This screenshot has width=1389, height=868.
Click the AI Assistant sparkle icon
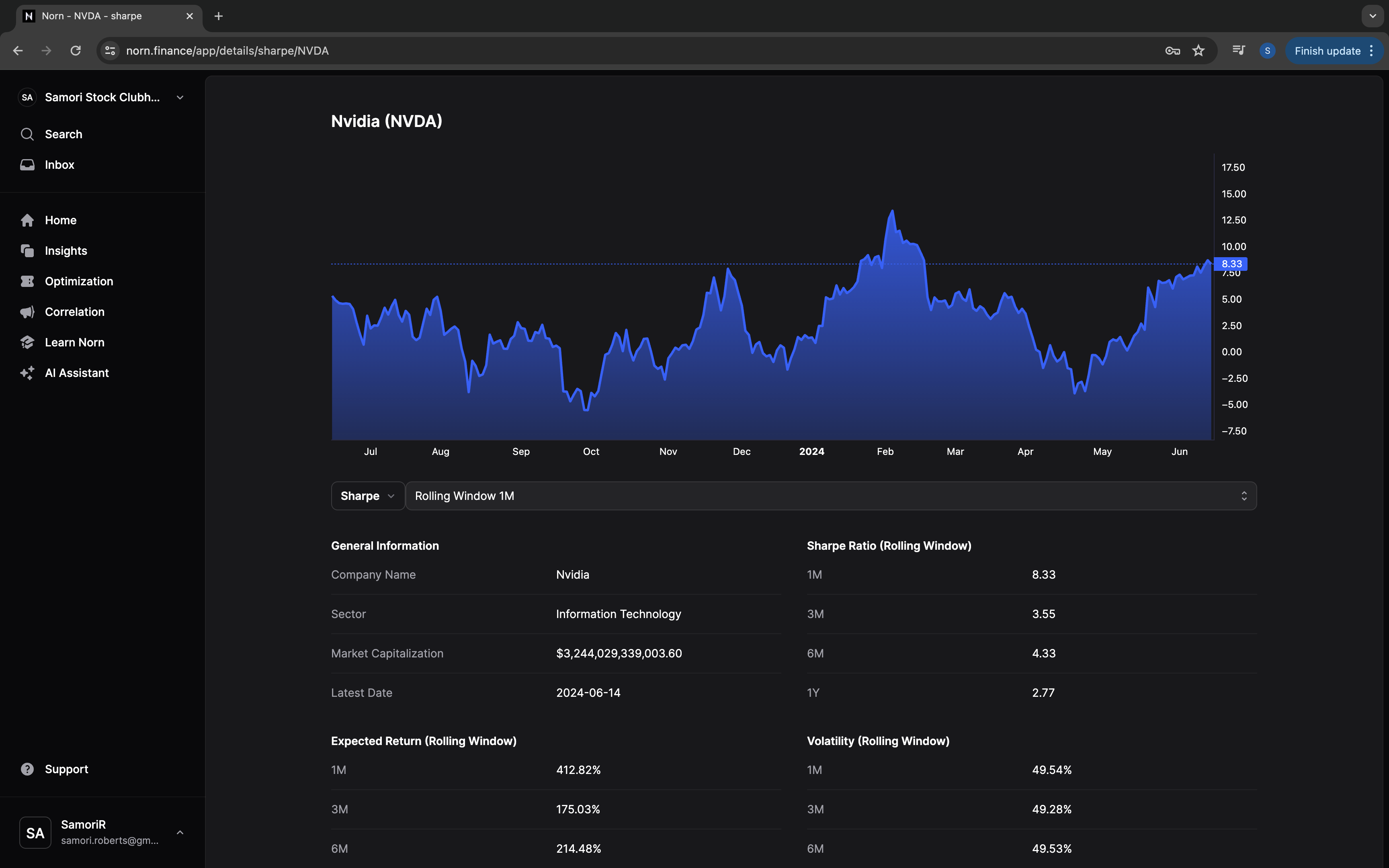tap(27, 373)
